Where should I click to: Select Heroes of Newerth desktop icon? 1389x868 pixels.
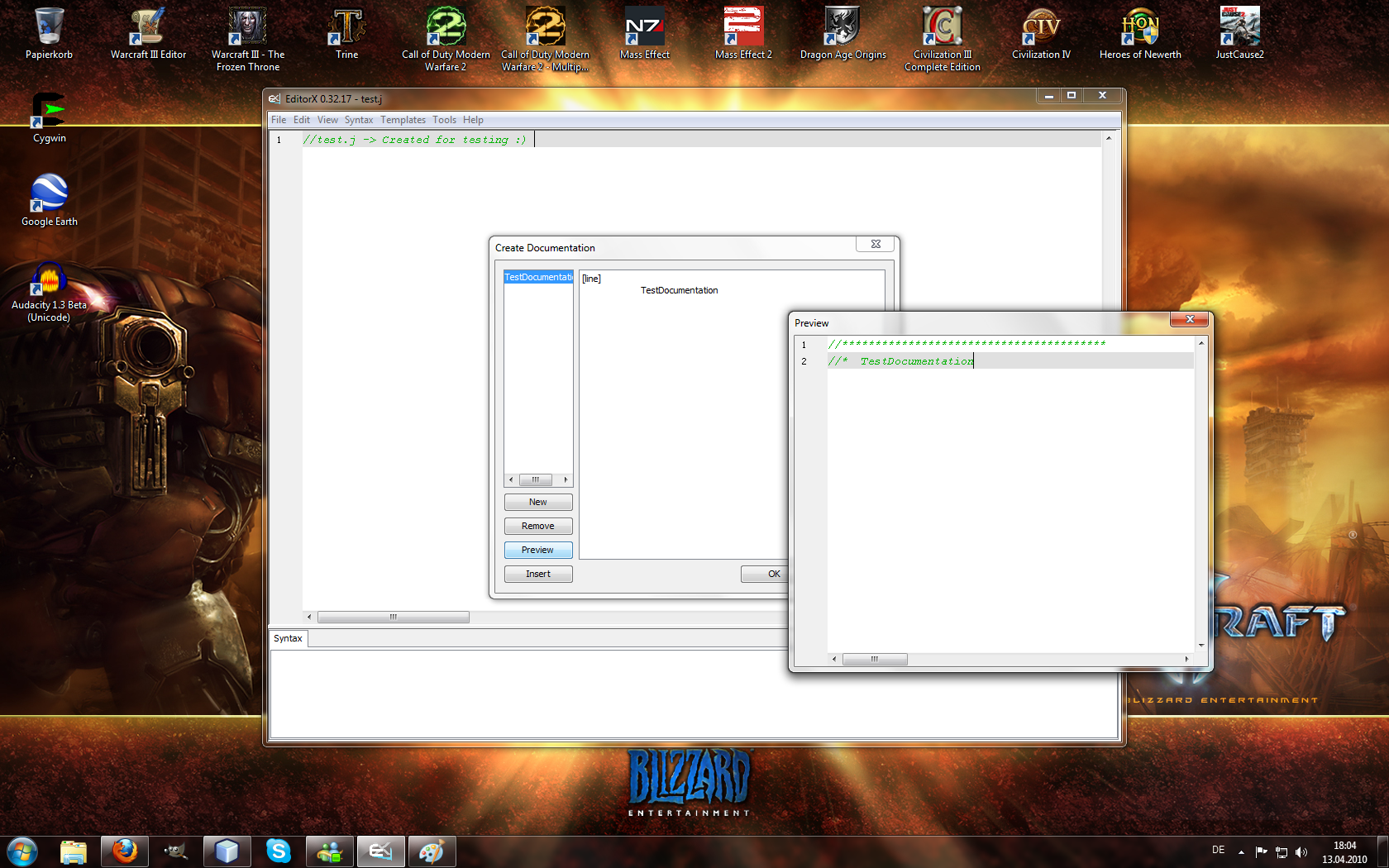tap(1141, 33)
